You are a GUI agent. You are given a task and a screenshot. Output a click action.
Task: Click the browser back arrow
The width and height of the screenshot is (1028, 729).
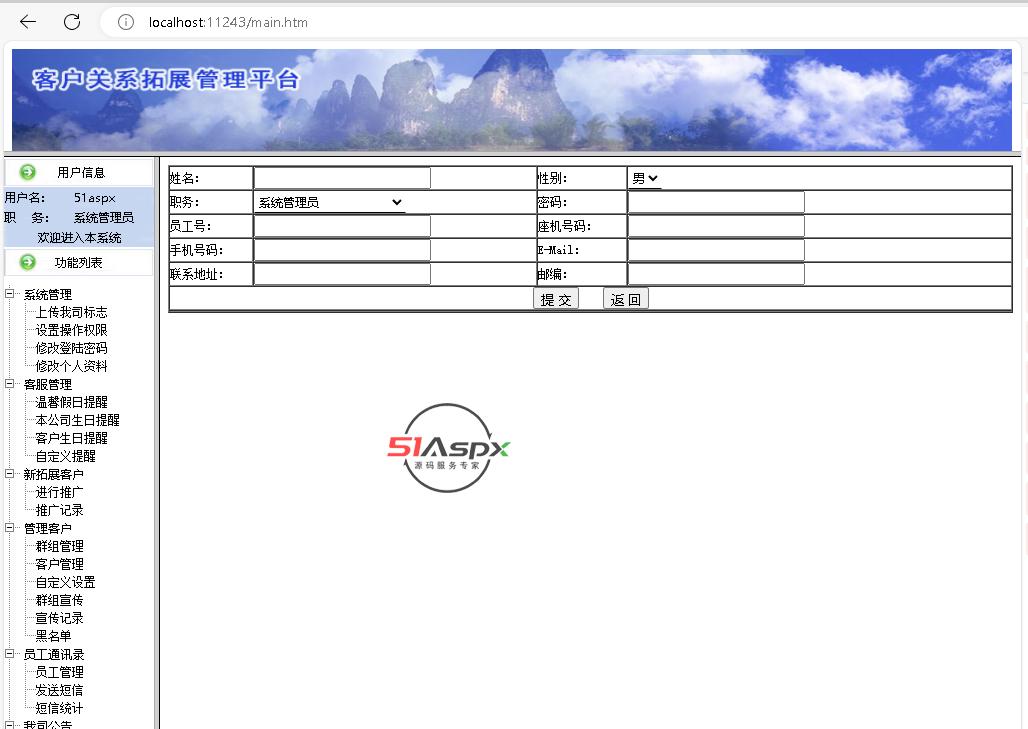coord(28,22)
